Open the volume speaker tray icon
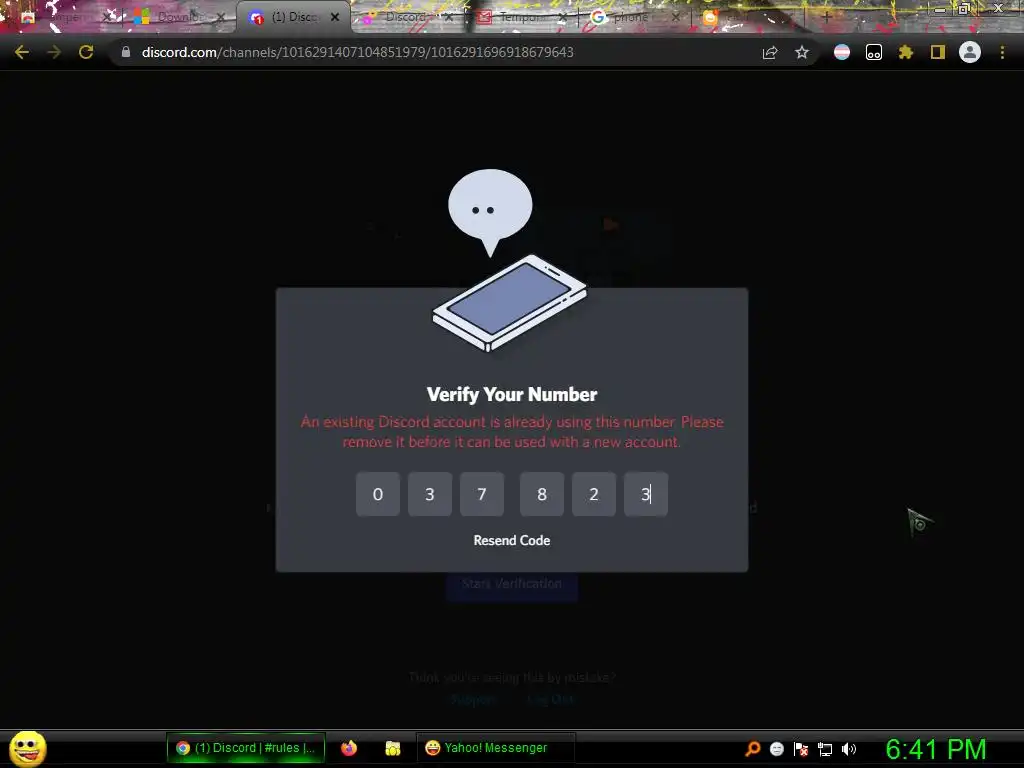Image resolution: width=1024 pixels, height=768 pixels. point(849,748)
